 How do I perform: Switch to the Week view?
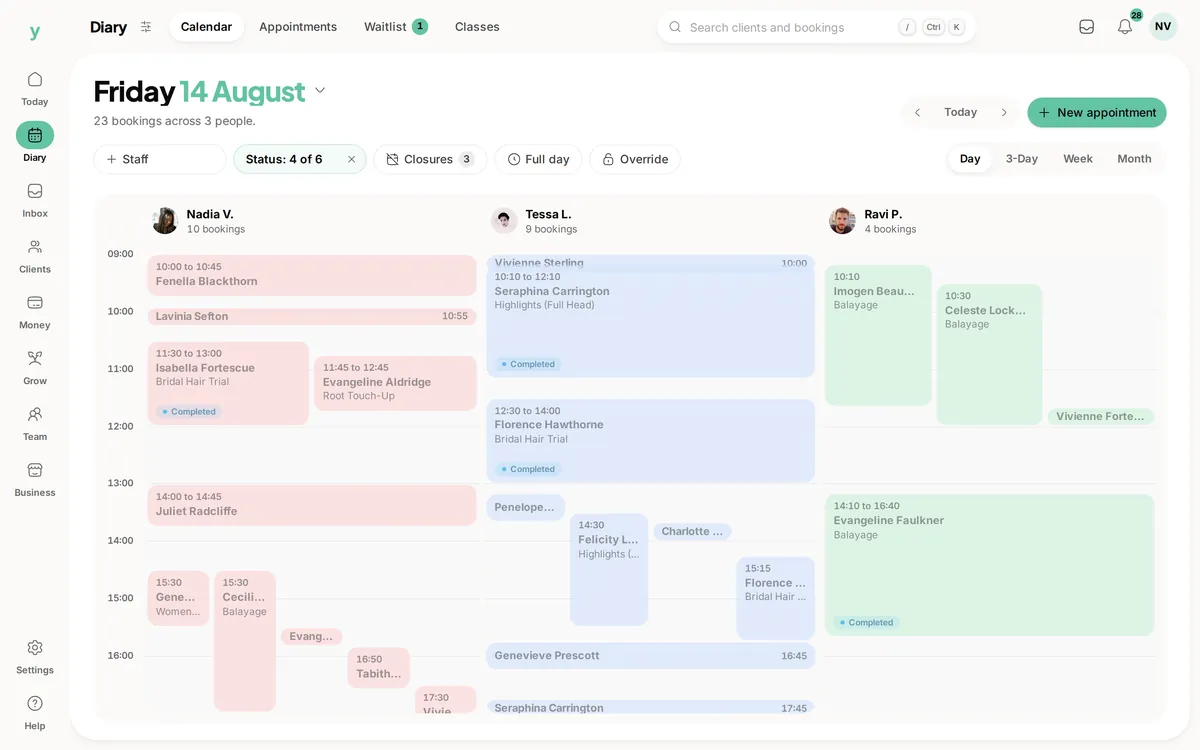[x=1078, y=159]
